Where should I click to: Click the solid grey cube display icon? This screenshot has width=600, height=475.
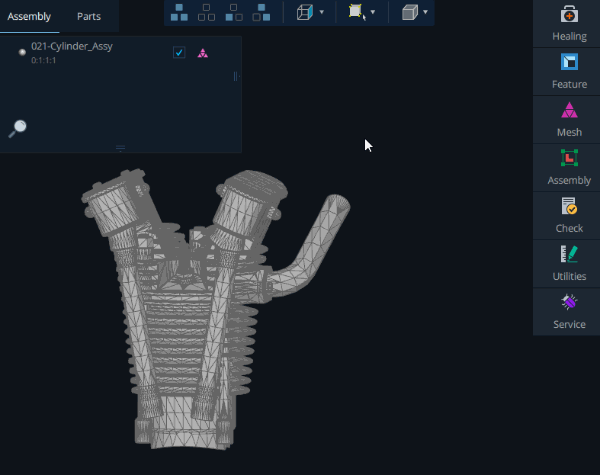click(410, 12)
